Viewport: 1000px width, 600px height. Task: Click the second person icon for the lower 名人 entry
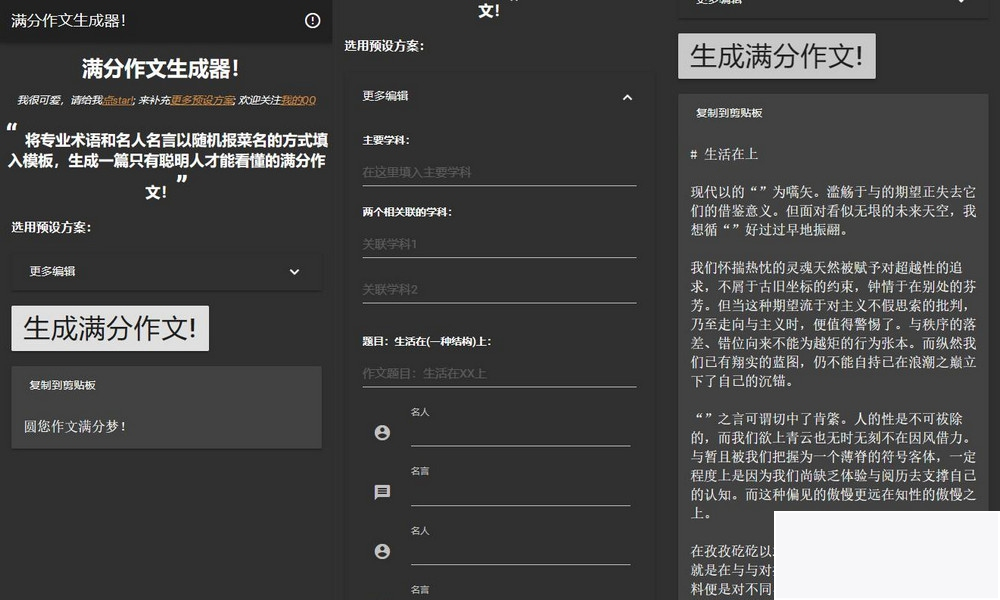click(x=382, y=551)
